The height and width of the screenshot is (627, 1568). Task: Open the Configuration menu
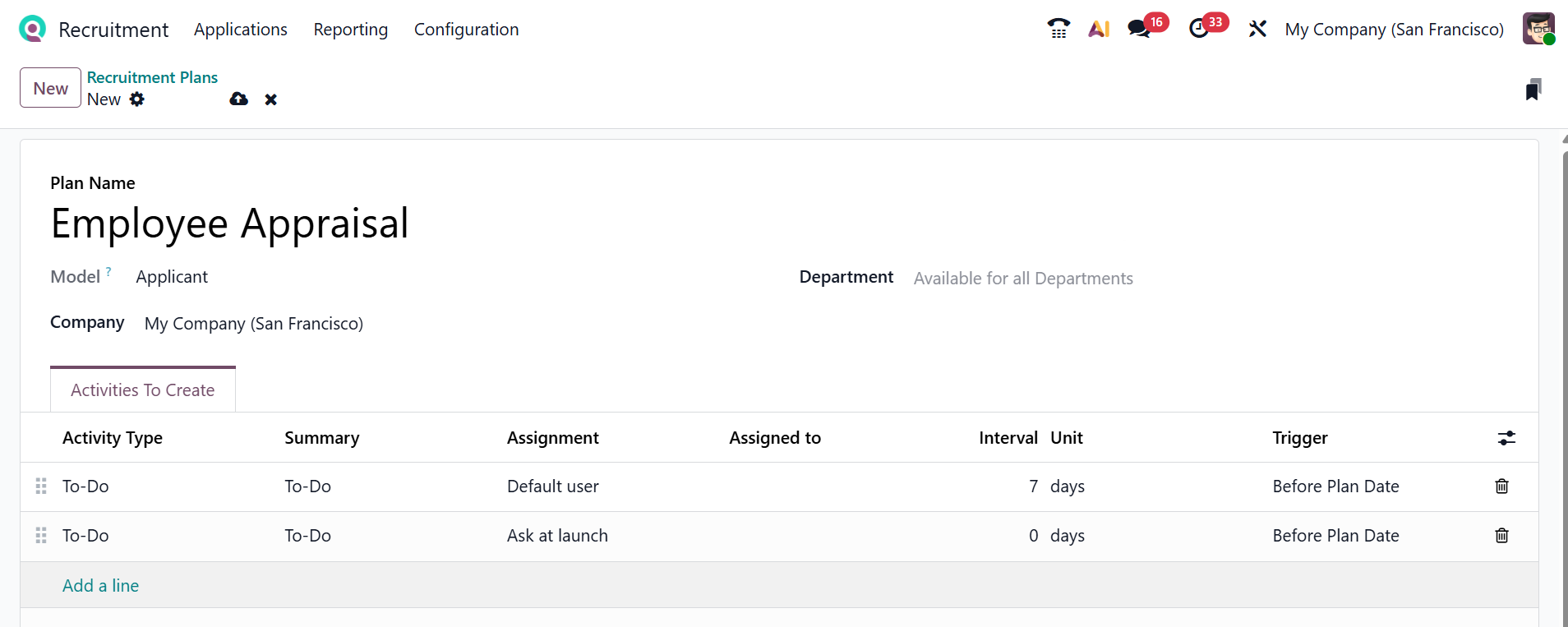pyautogui.click(x=466, y=30)
